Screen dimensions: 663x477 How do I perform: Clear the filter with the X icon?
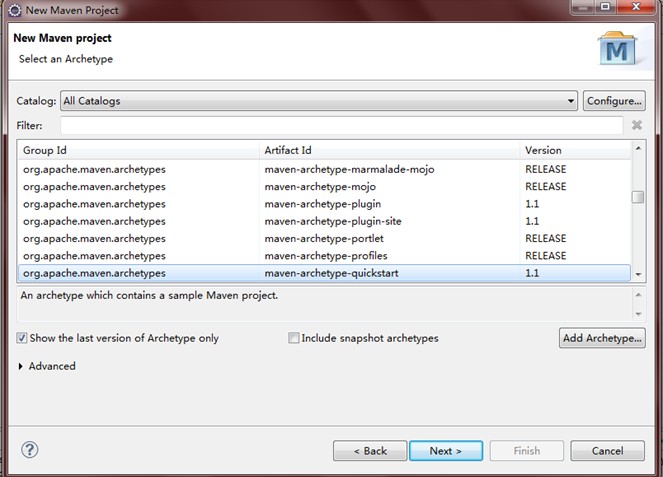[637, 125]
